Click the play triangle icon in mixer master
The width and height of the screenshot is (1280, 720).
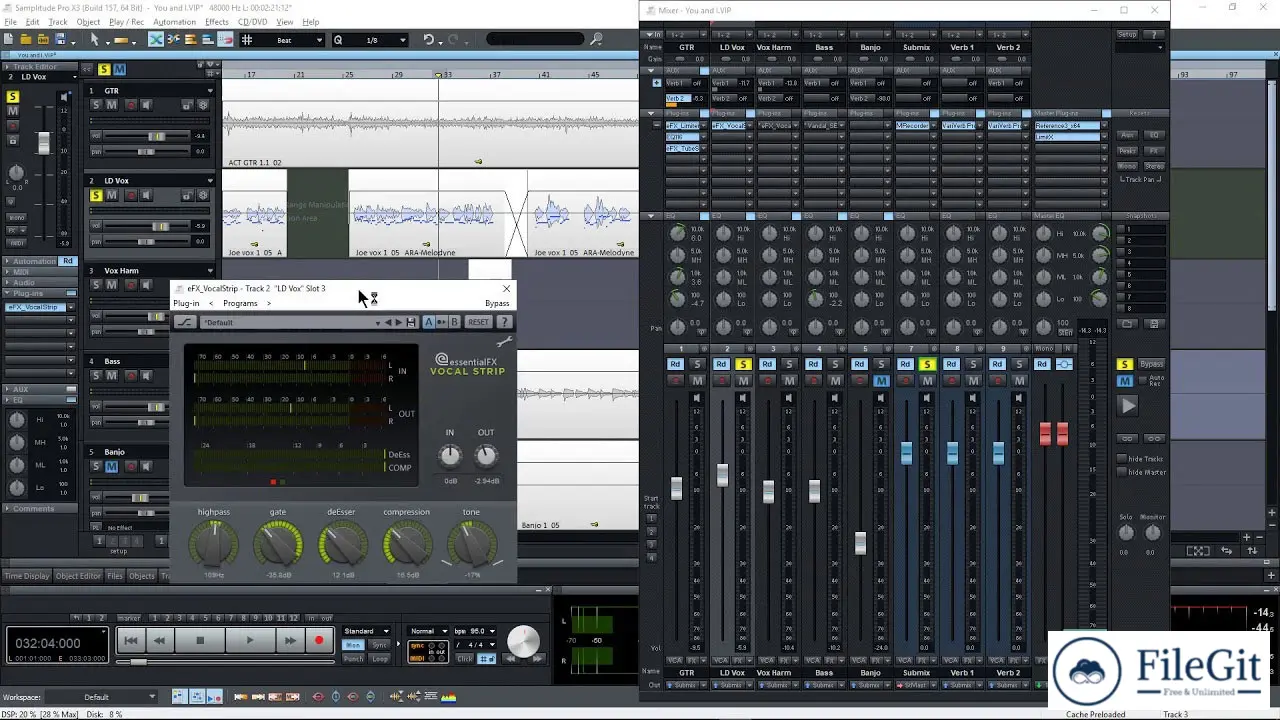1128,406
